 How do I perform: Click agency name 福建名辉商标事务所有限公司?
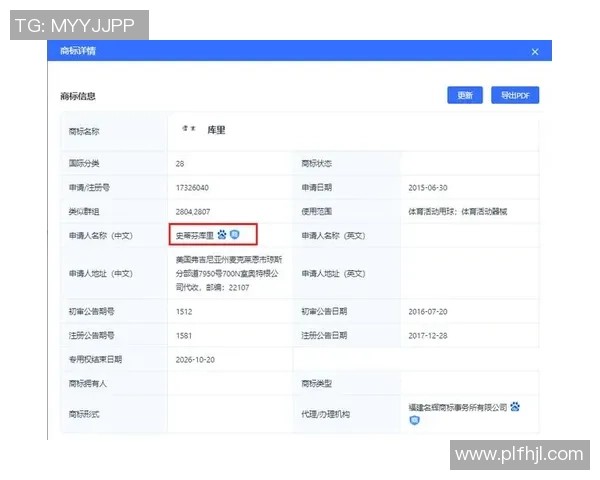[x=458, y=407]
